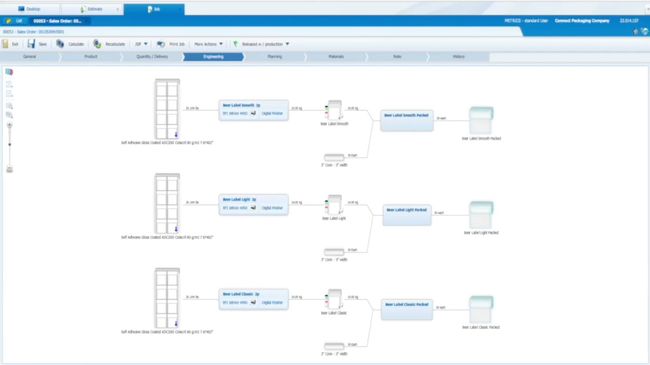The image size is (650, 365).
Task: Click the machine icon in Beer Label Classic node
Action: (253, 302)
